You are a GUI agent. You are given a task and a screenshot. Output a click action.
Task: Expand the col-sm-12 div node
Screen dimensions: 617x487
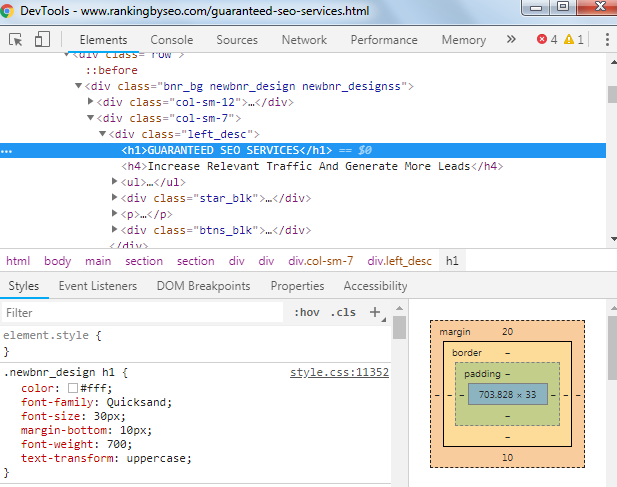click(91, 101)
